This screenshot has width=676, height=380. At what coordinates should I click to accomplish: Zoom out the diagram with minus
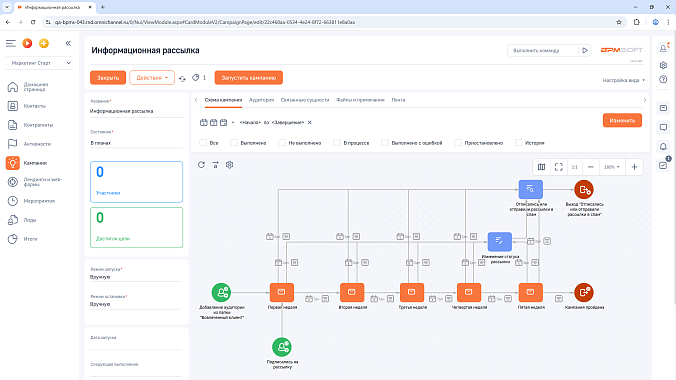coord(591,167)
